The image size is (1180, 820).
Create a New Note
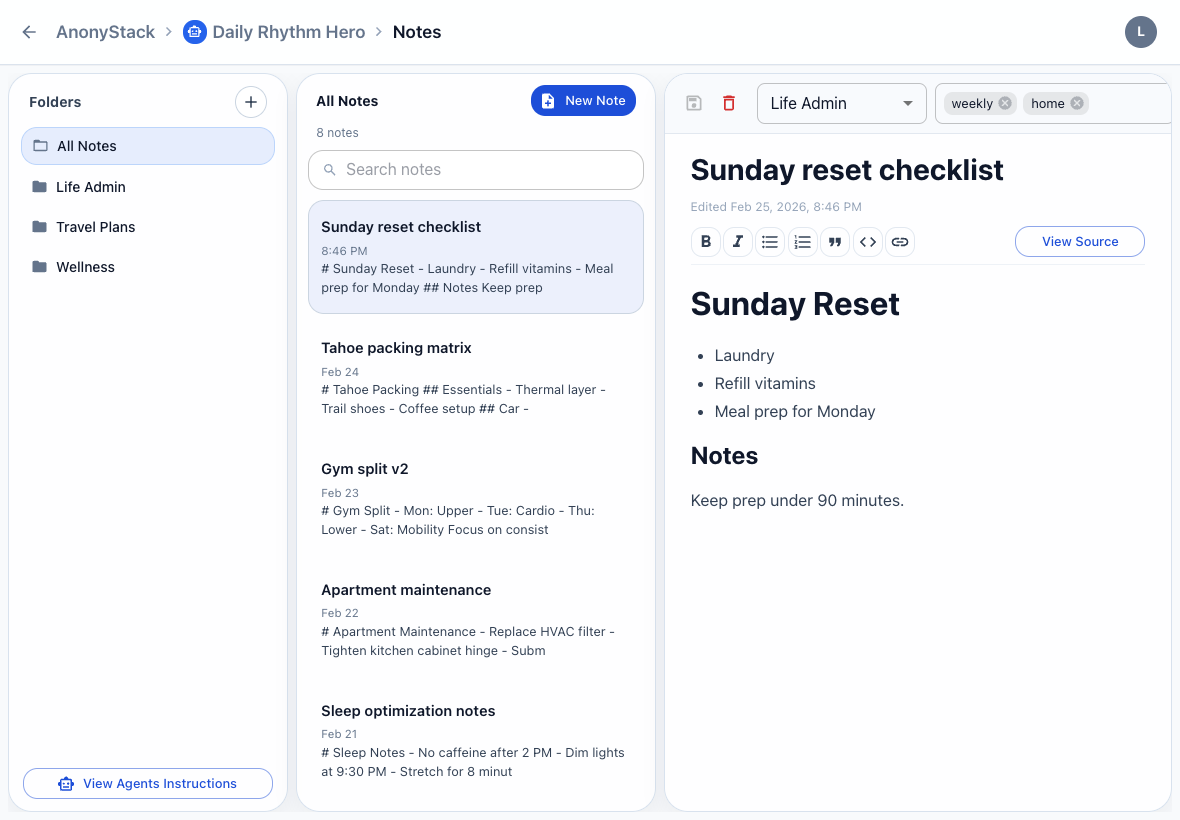583,100
